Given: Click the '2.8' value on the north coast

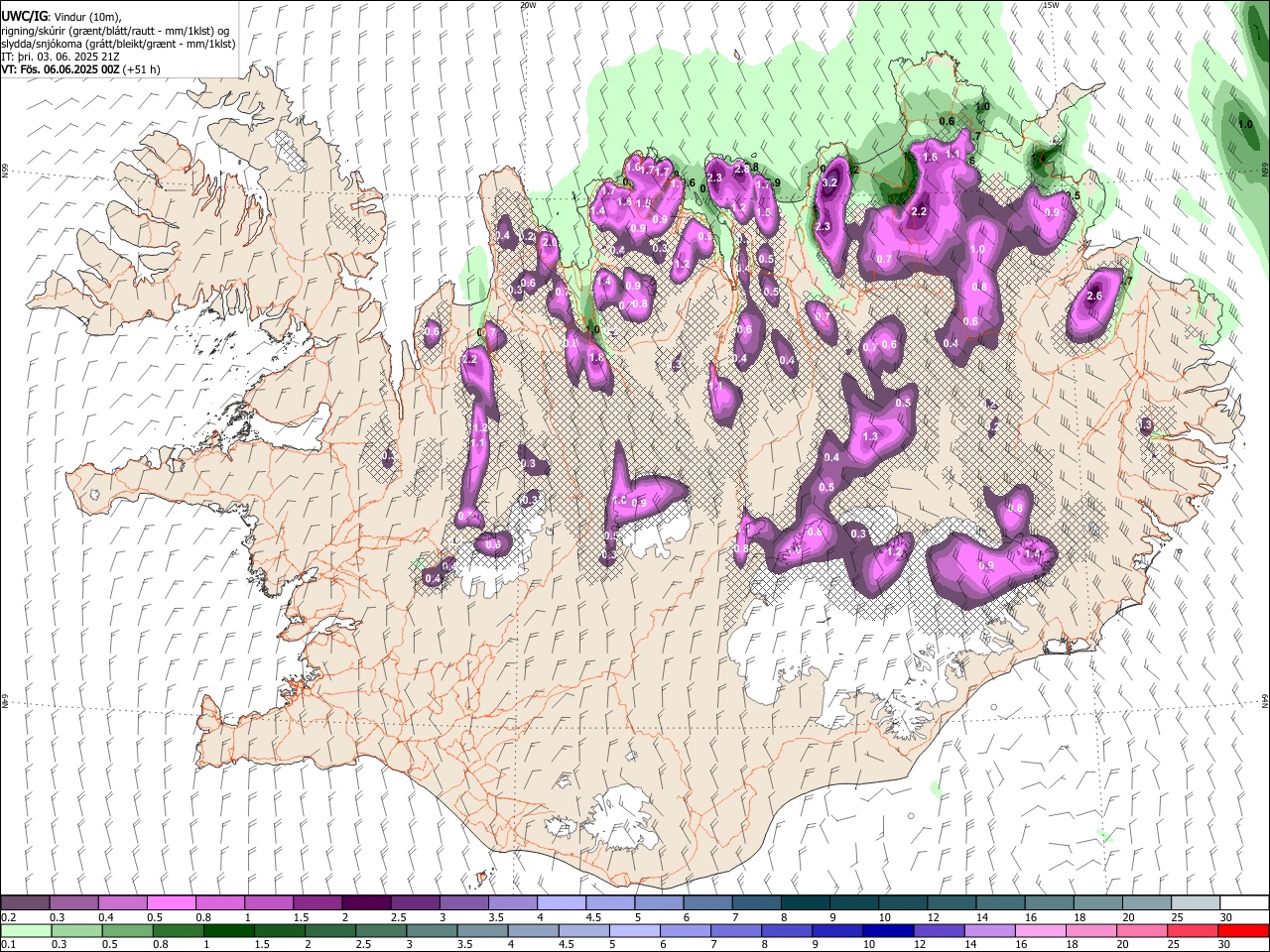Looking at the screenshot, I should [x=741, y=170].
